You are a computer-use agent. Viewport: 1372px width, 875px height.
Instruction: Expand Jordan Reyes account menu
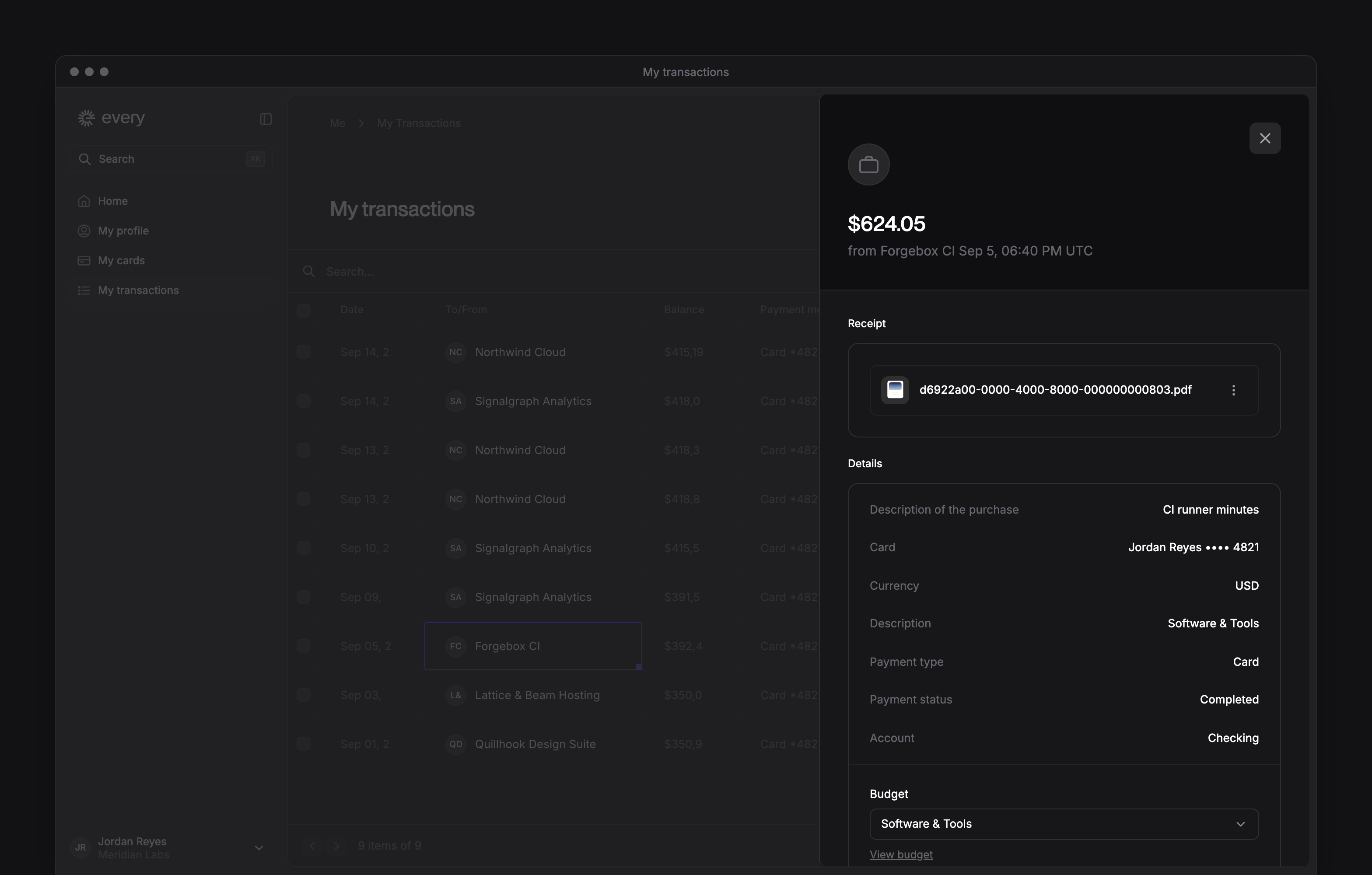coord(259,848)
